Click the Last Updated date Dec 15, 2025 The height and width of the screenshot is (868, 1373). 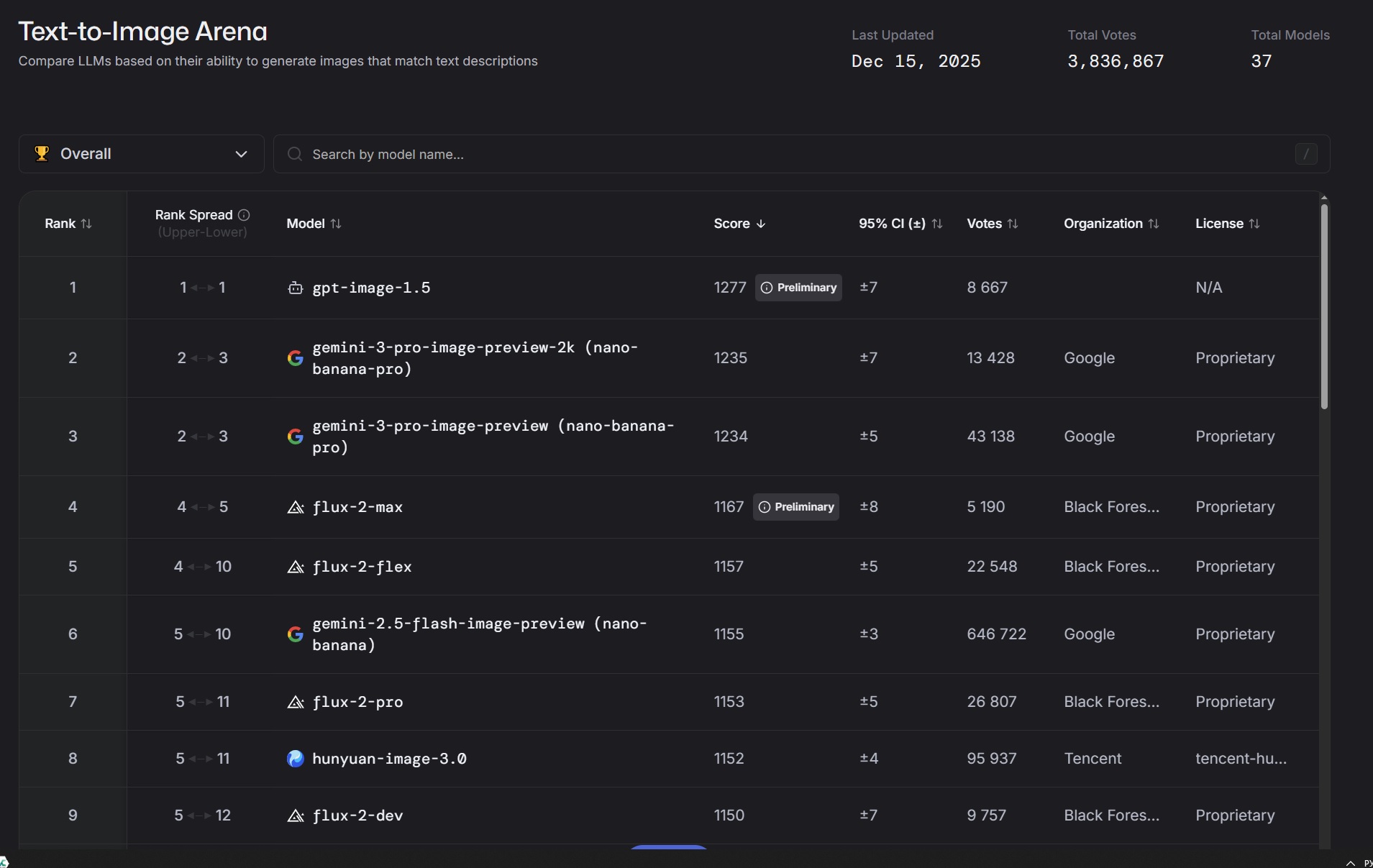(916, 61)
